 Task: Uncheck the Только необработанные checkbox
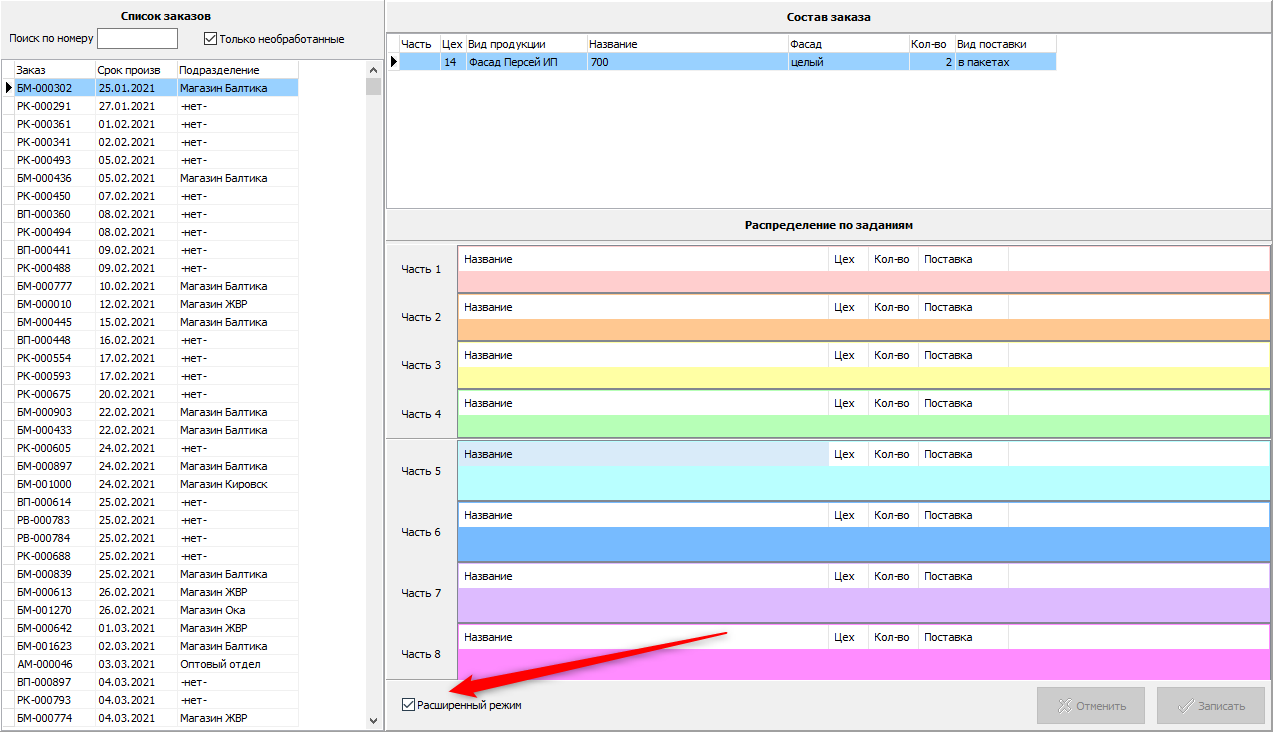pos(210,39)
